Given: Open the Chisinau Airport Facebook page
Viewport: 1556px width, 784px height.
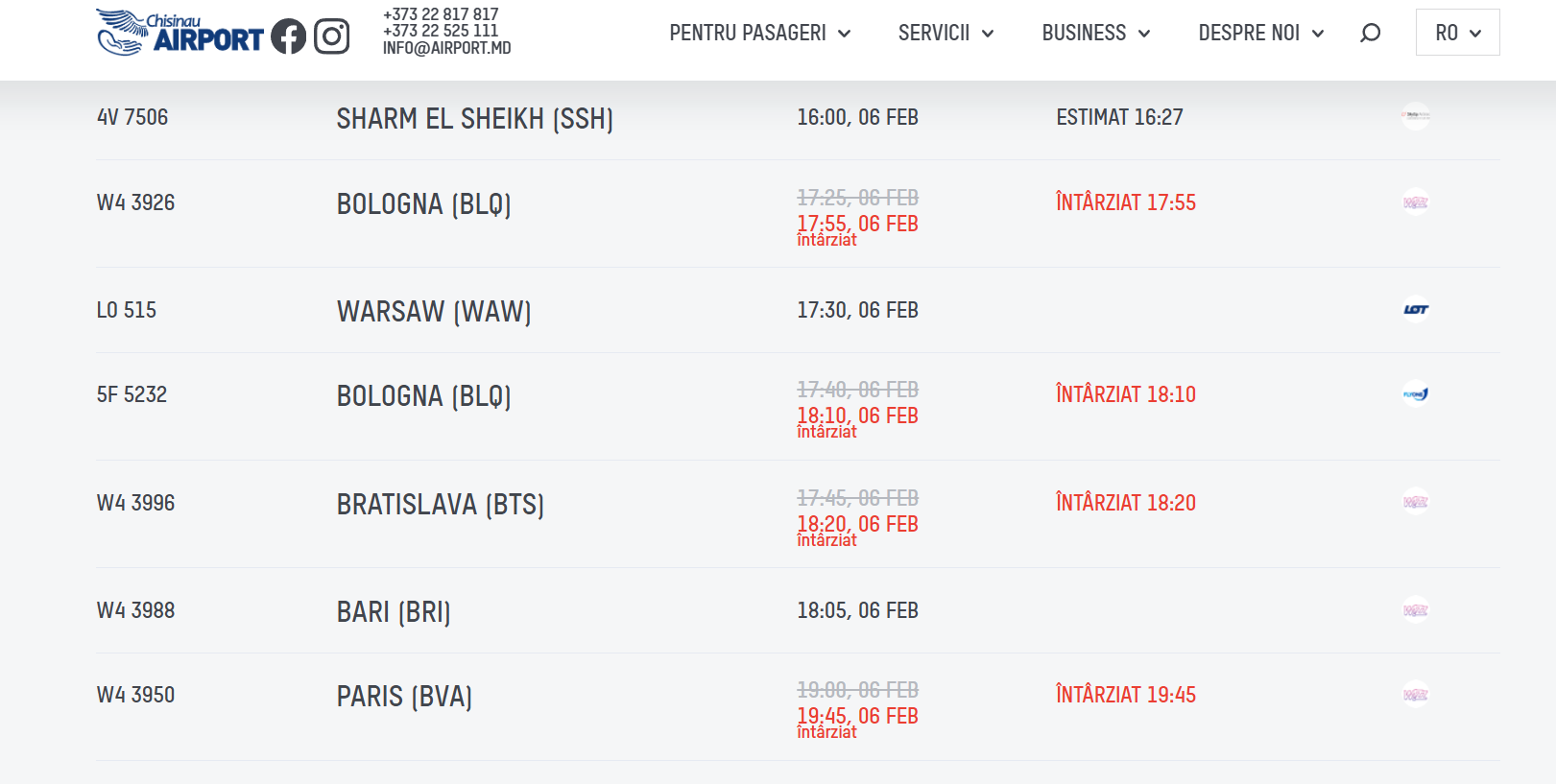Looking at the screenshot, I should pyautogui.click(x=288, y=36).
